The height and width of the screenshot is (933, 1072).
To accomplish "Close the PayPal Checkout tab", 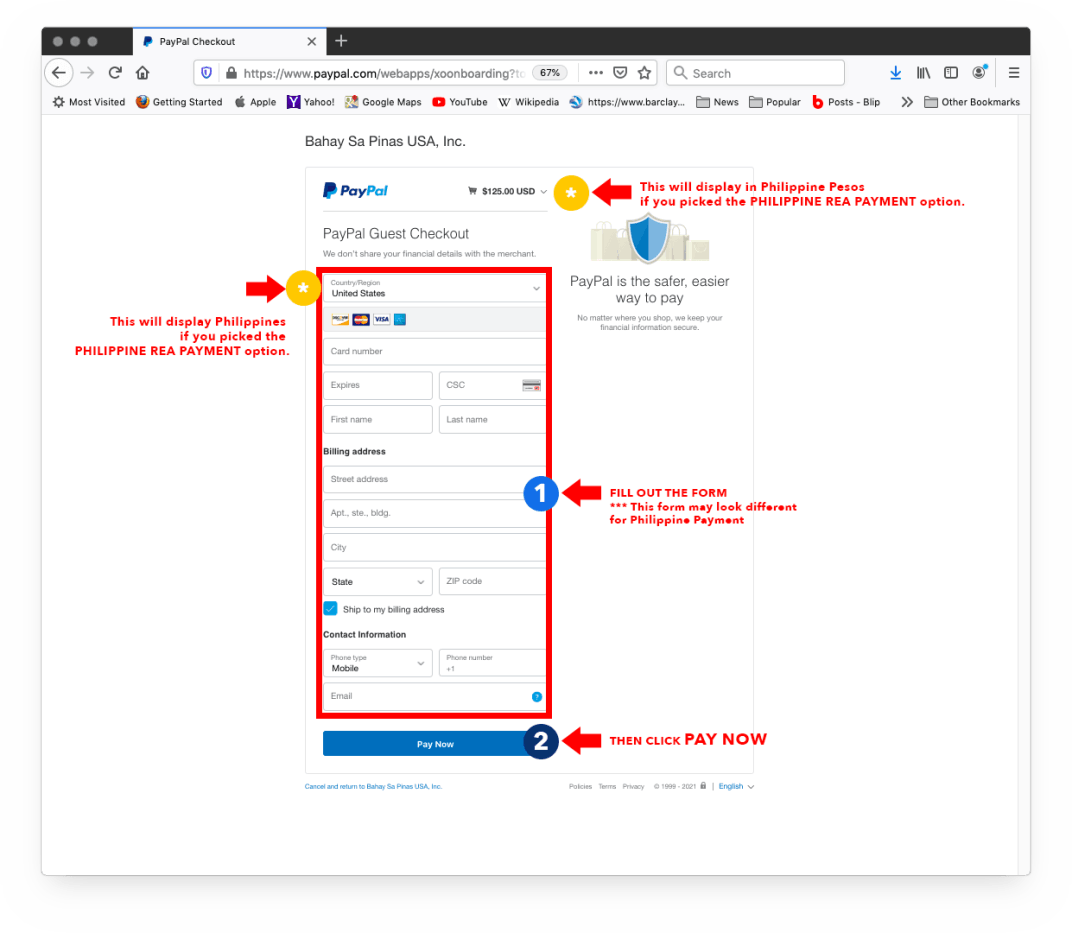I will (312, 42).
